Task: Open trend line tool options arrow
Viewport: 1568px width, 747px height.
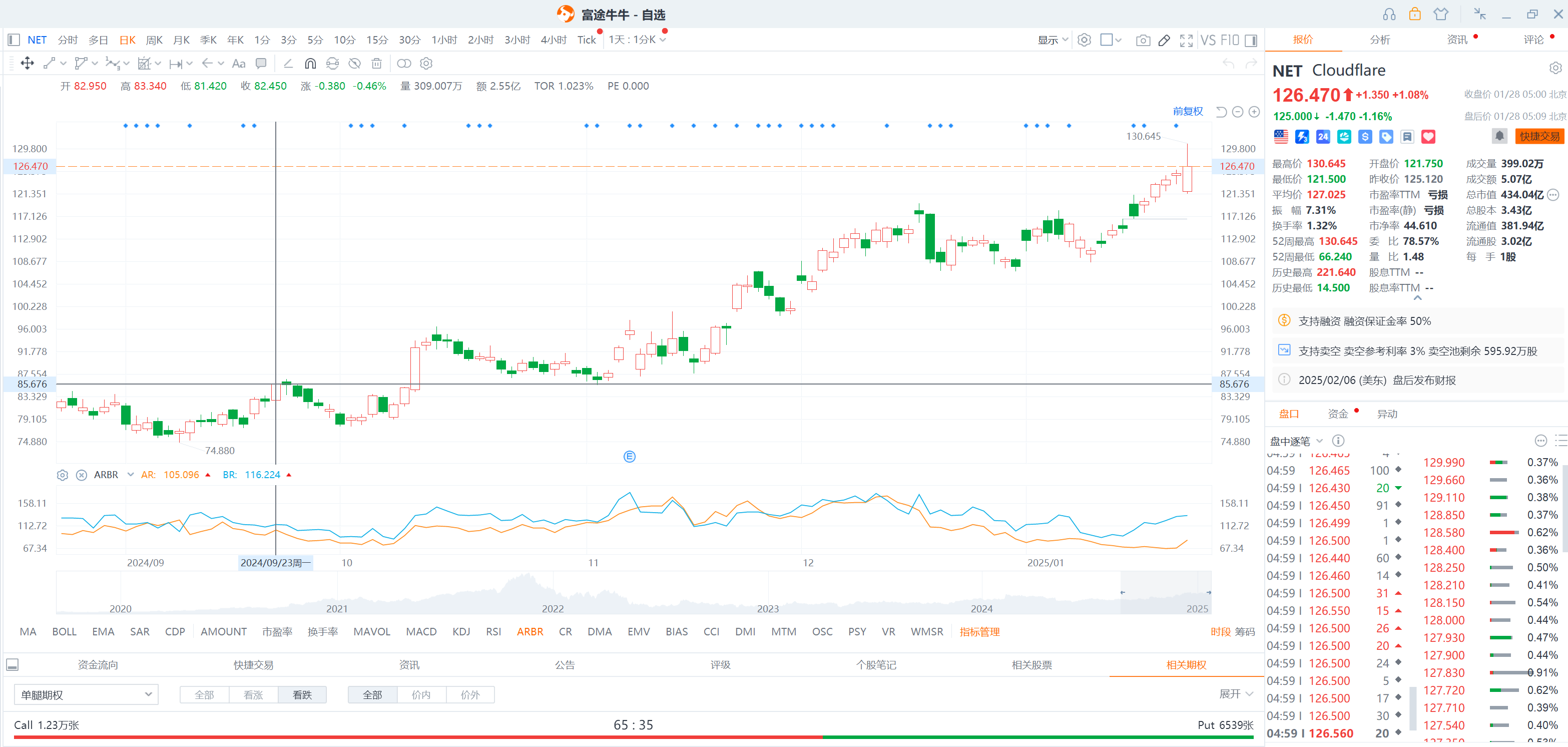Action: click(63, 63)
